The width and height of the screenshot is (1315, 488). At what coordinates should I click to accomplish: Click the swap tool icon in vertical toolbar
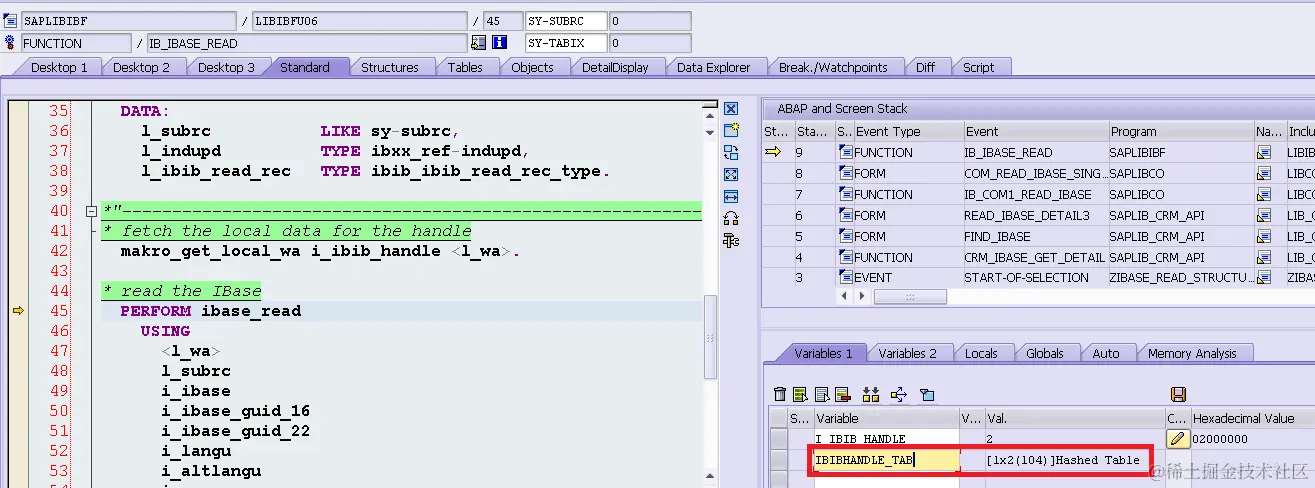tap(731, 152)
